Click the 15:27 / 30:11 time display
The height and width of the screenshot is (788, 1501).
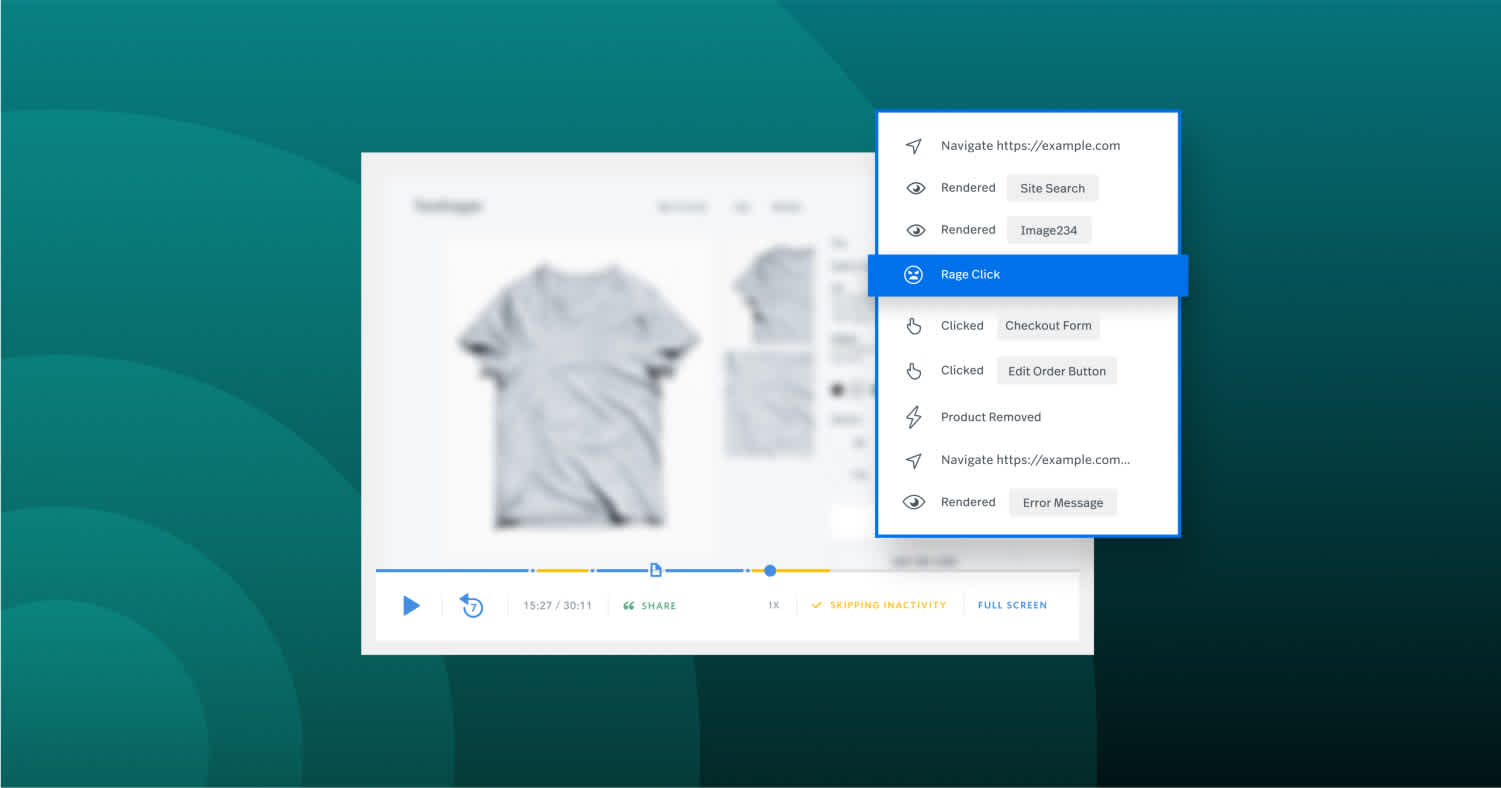557,605
